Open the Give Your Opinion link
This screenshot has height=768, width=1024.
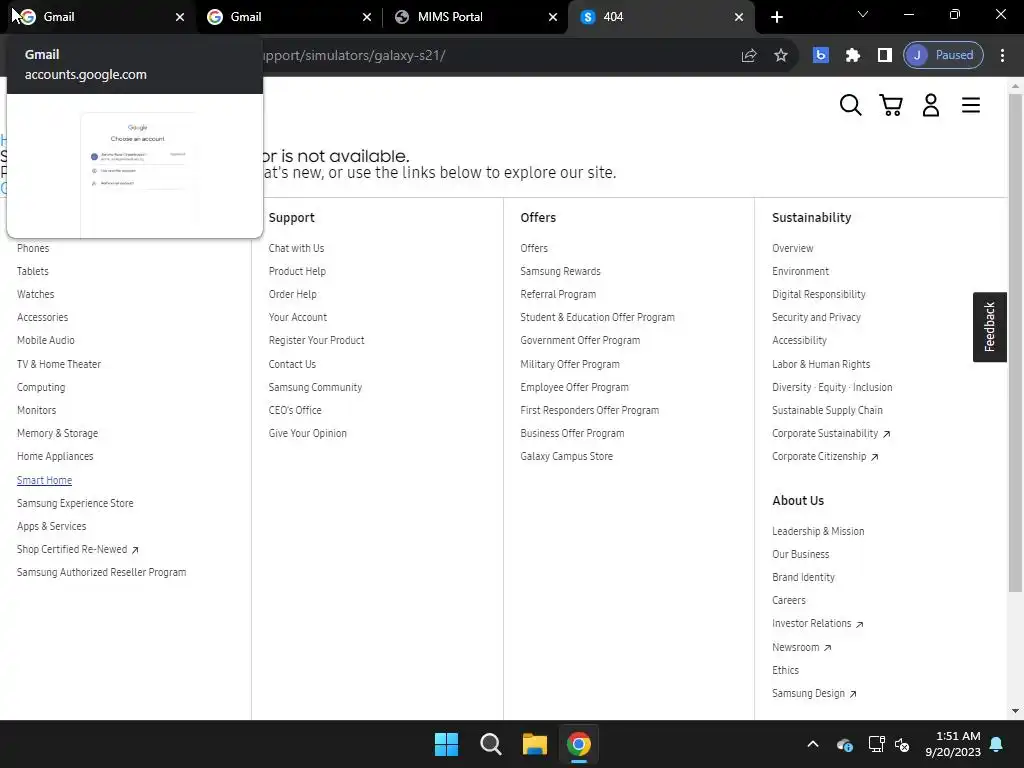click(308, 434)
